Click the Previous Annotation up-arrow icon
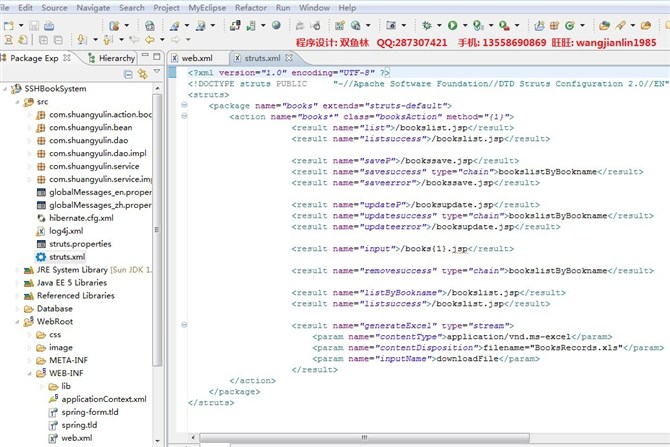Image resolution: width=670 pixels, height=447 pixels. tap(108, 40)
